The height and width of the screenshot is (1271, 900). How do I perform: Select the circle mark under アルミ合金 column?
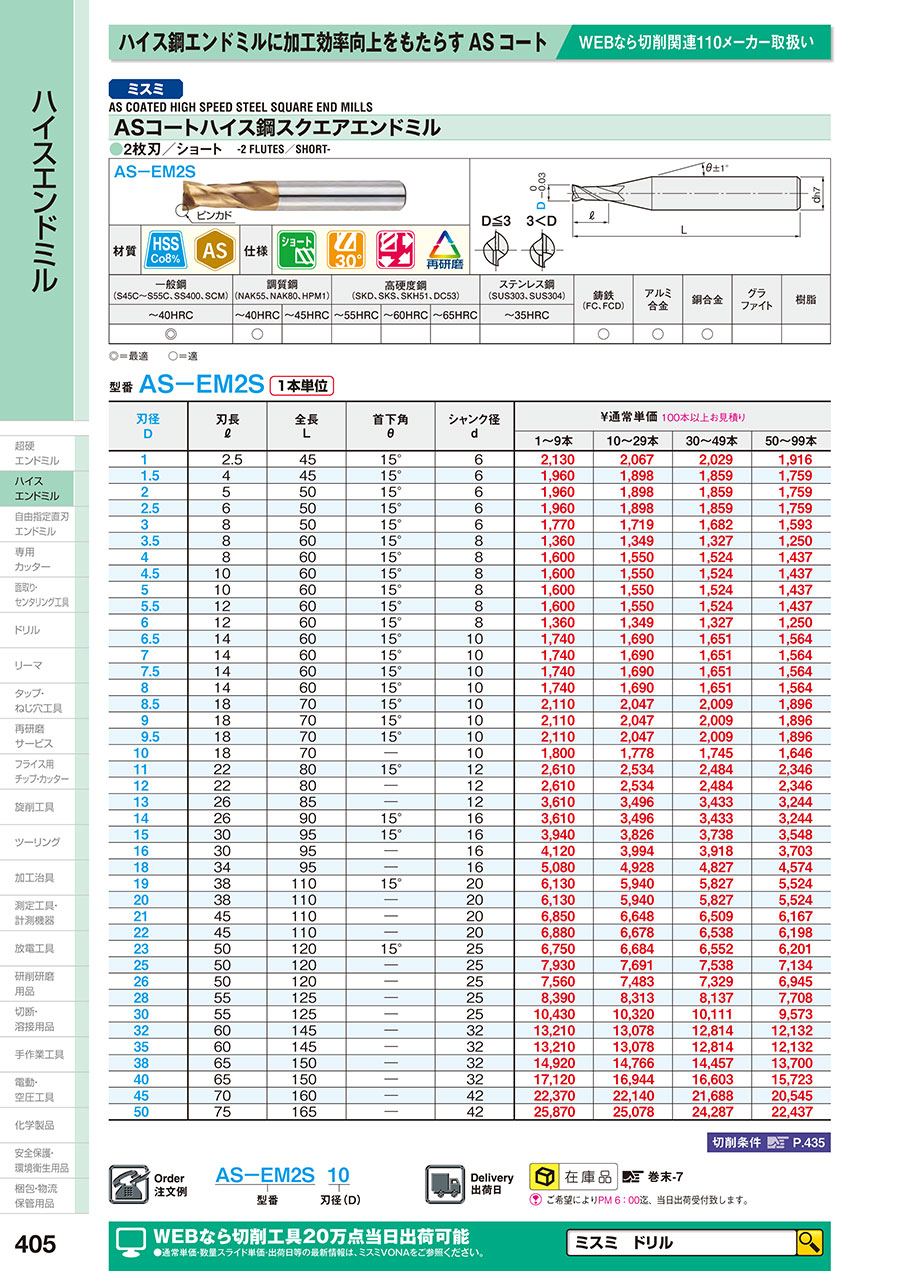(657, 333)
